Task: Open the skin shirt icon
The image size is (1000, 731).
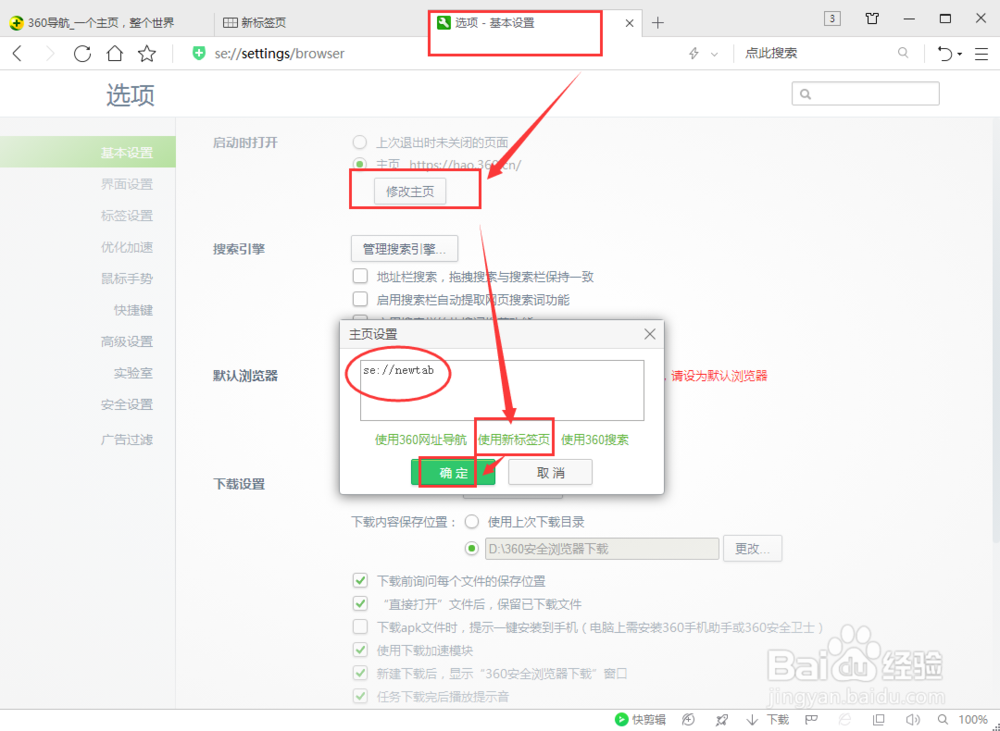Action: pyautogui.click(x=872, y=18)
